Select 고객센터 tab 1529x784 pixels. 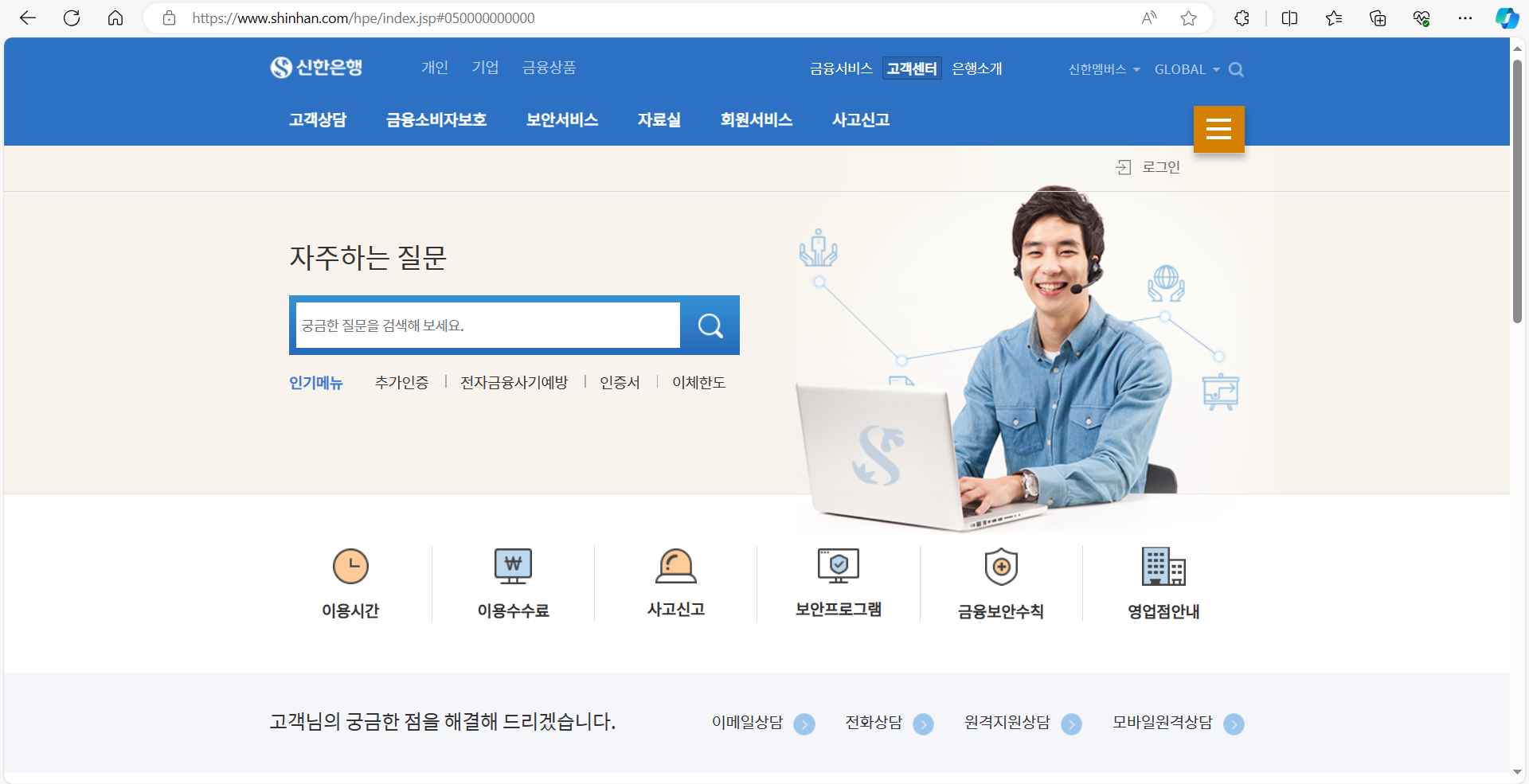pyautogui.click(x=912, y=68)
